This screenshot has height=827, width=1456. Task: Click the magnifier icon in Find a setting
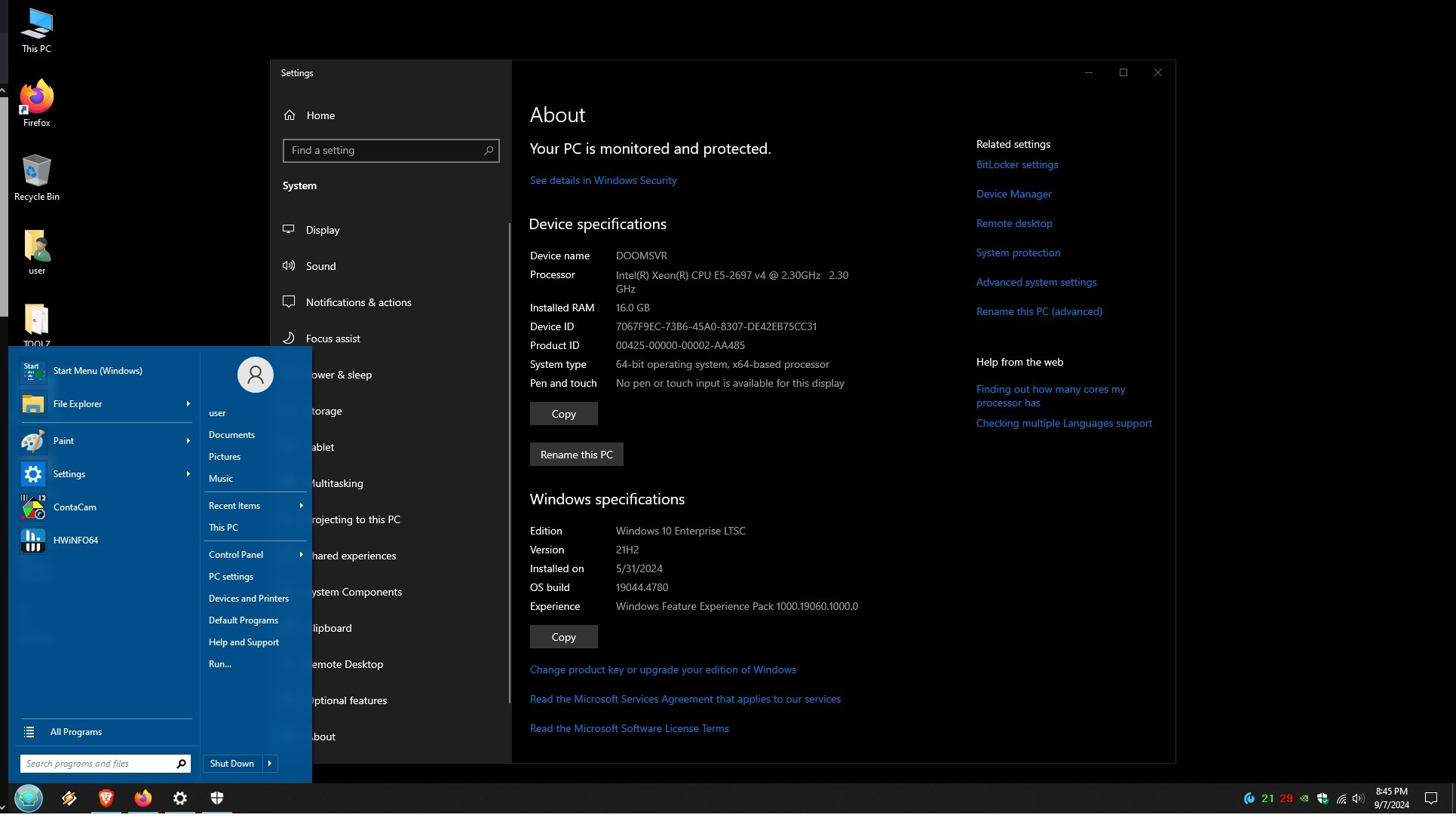489,150
